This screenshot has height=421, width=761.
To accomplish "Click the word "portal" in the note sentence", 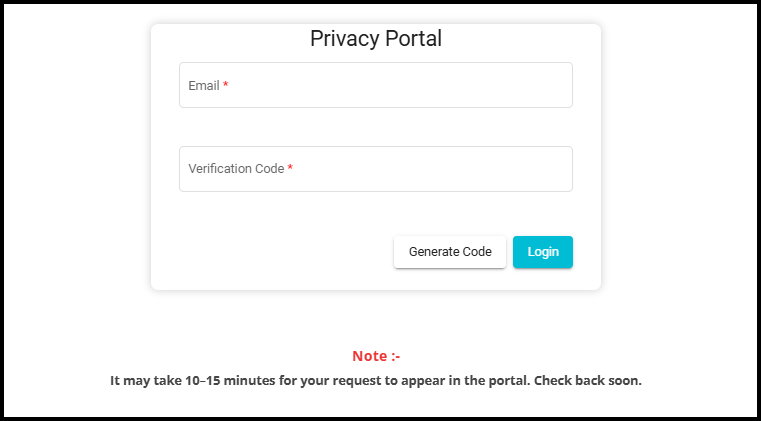I will [x=513, y=381].
